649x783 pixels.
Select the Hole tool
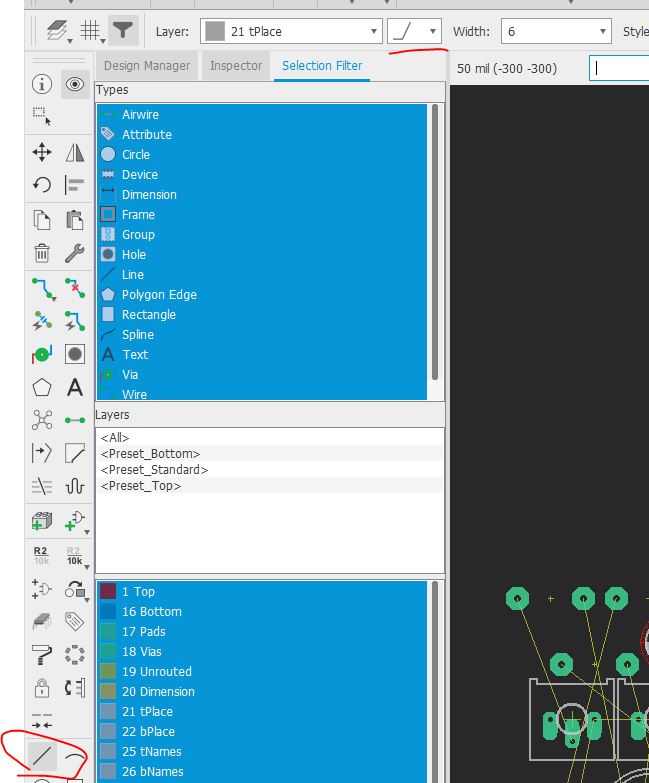75,355
